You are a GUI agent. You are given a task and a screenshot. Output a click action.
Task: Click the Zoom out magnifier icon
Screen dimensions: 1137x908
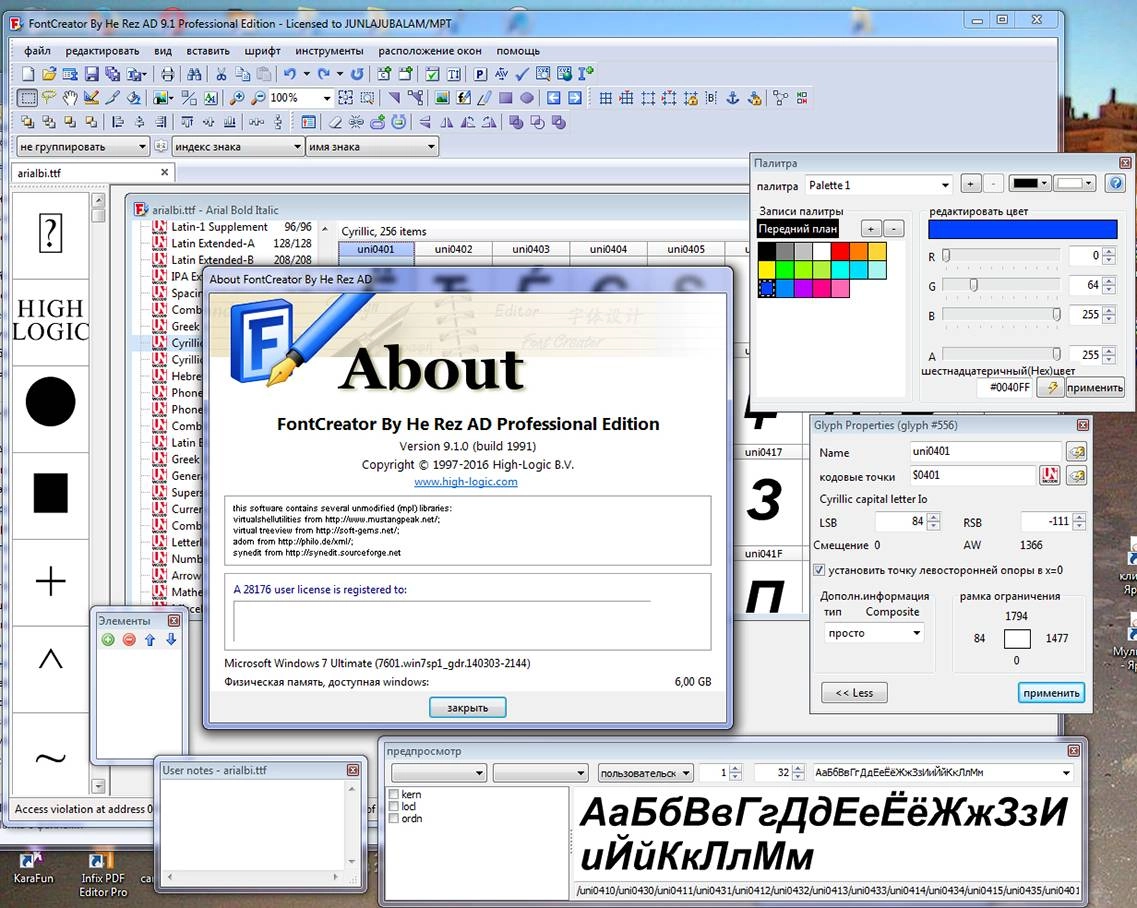pos(258,98)
